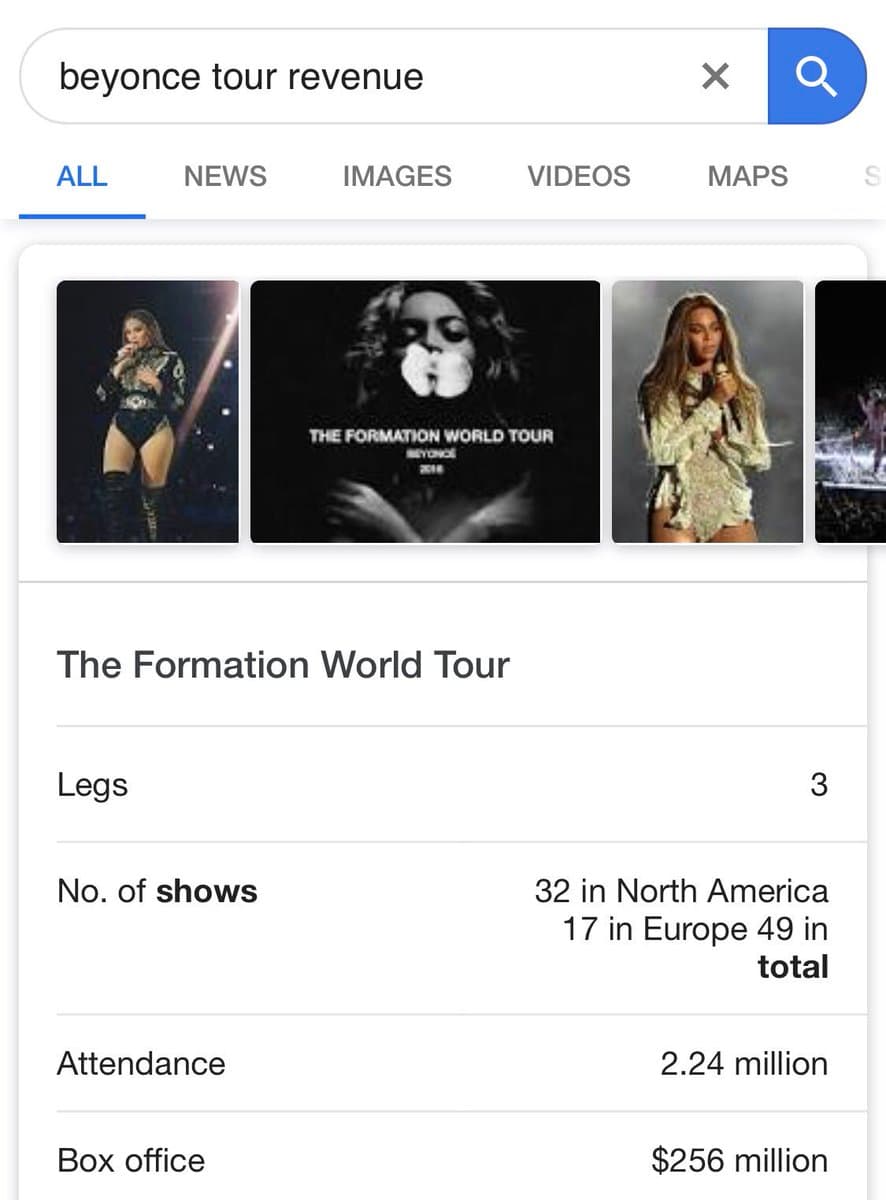
Task: Click the 'No. of shows' row label
Action: tap(157, 891)
